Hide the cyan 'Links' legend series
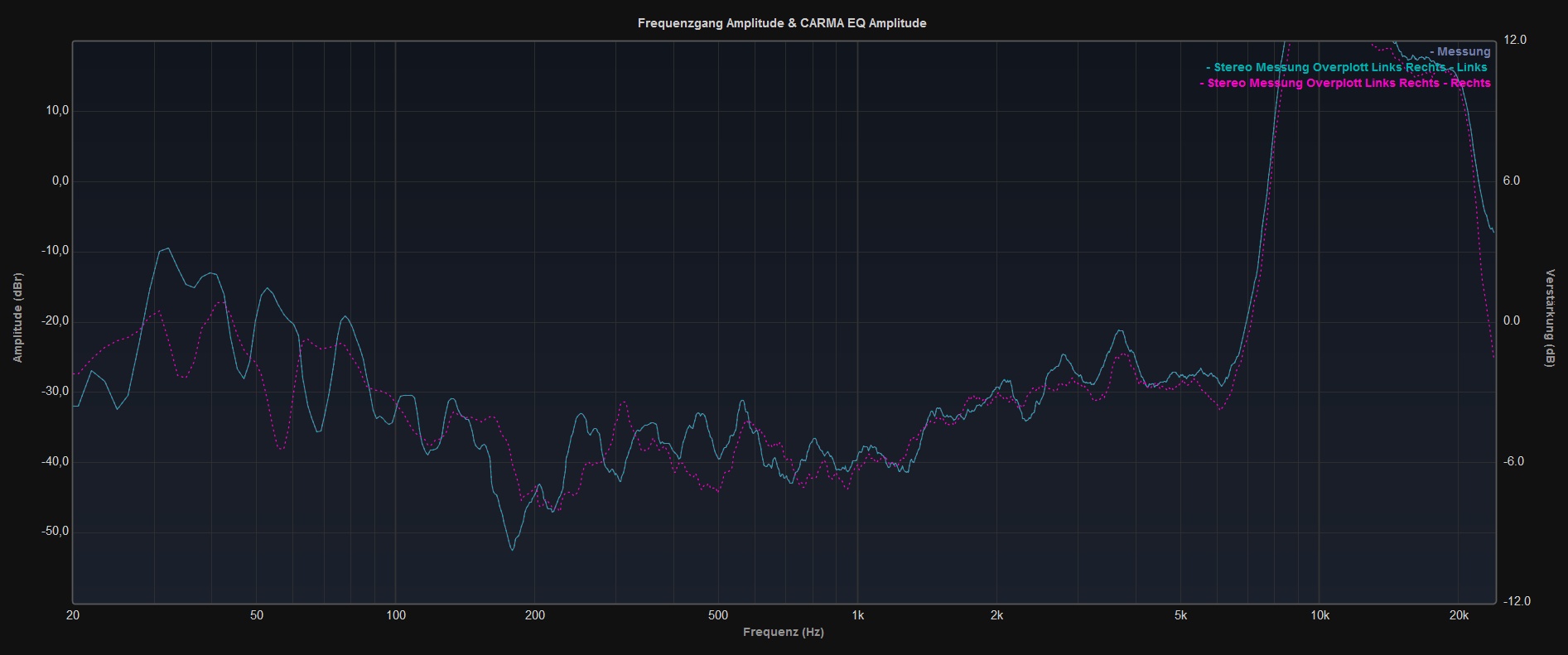Screen dimensions: 1568x655 pyautogui.click(x=1349, y=67)
